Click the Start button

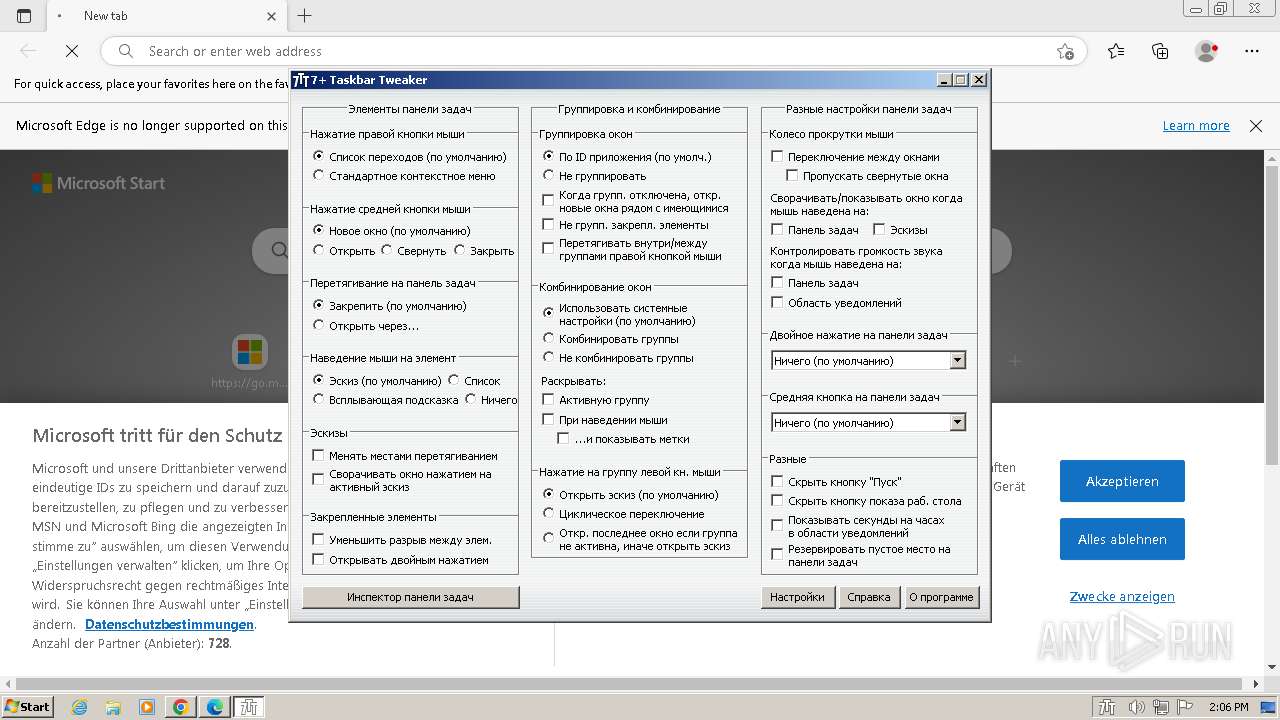28,707
